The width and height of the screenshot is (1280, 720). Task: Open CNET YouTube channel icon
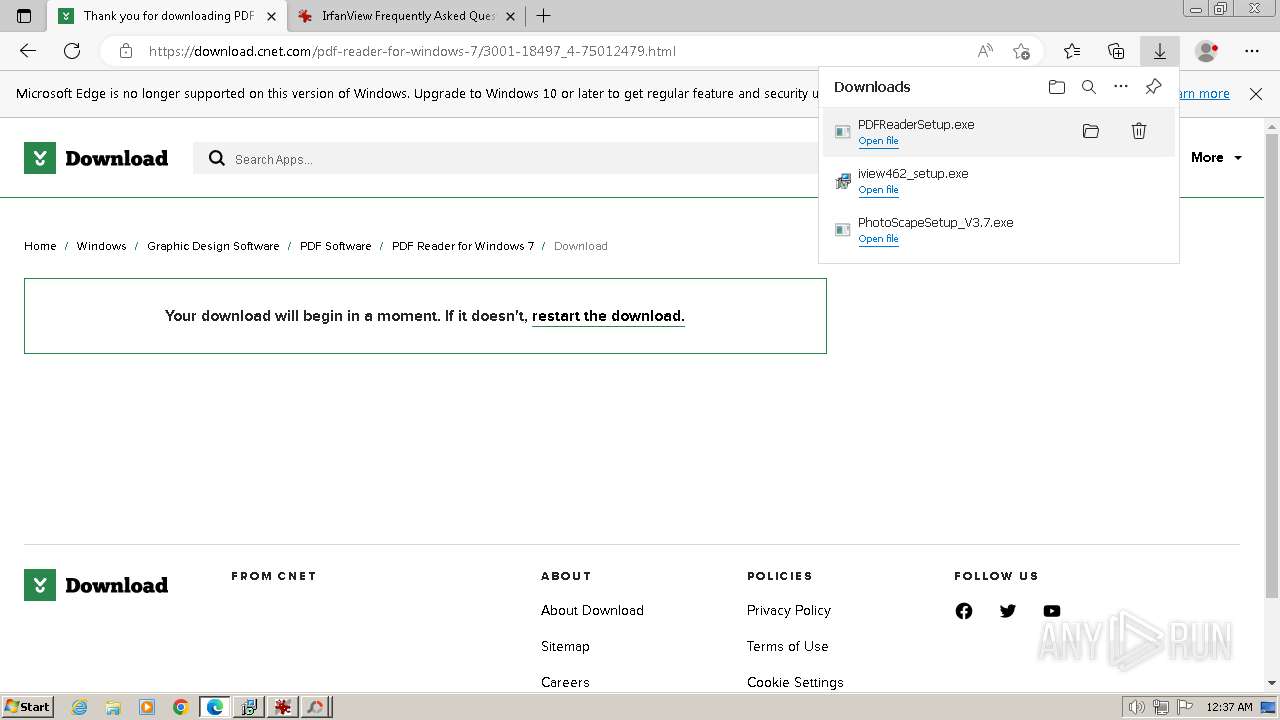[x=1052, y=611]
